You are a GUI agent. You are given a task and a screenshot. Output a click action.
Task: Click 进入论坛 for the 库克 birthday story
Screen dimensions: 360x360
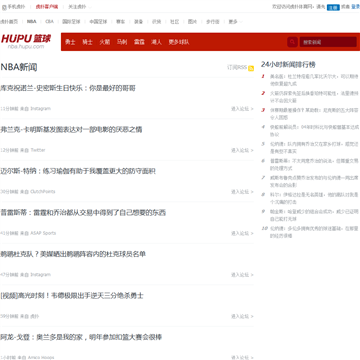[242, 109]
